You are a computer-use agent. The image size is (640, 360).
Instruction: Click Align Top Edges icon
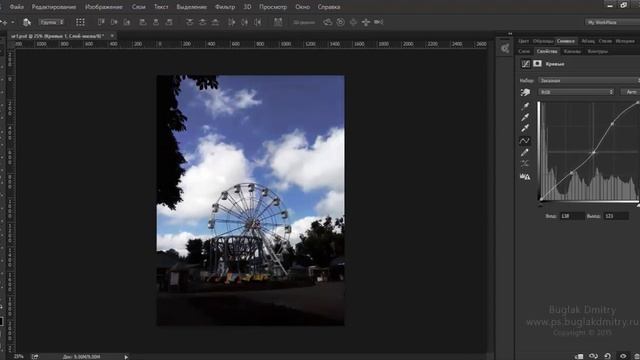[x=101, y=22]
